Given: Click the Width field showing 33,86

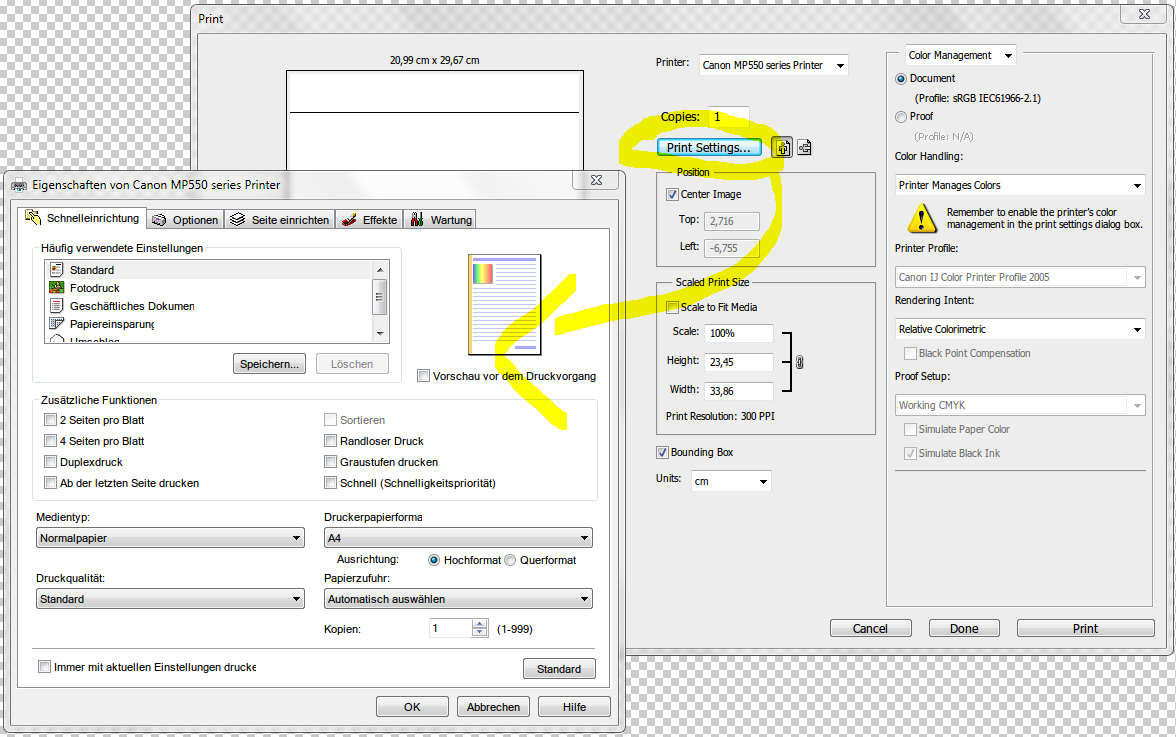Looking at the screenshot, I should coord(739,391).
